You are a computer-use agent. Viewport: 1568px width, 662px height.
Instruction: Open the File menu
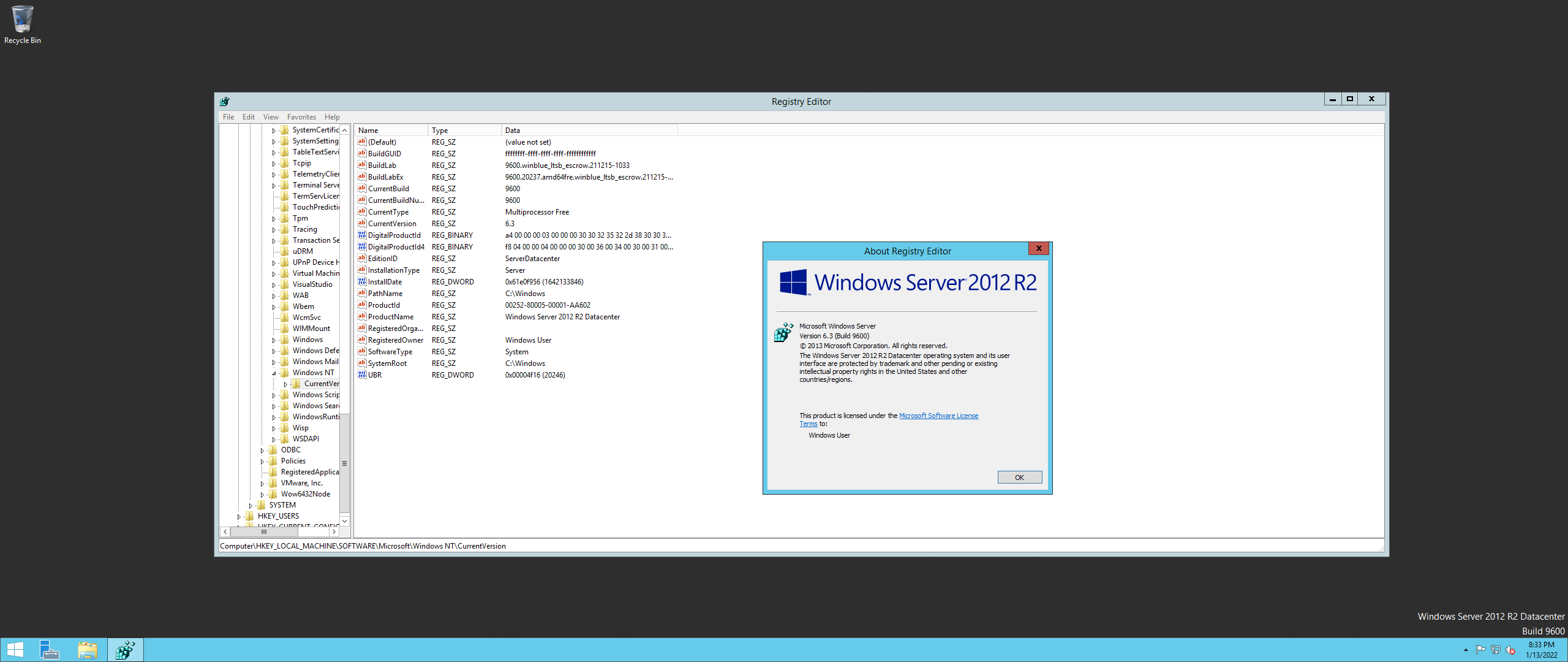(x=228, y=117)
